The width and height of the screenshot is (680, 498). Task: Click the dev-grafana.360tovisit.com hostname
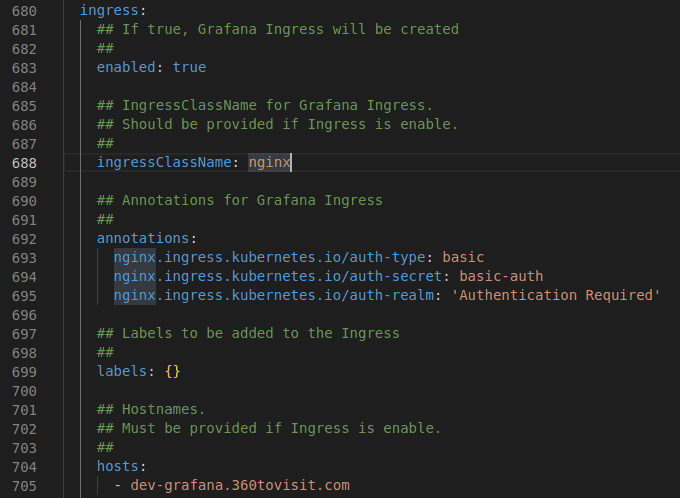tap(240, 485)
